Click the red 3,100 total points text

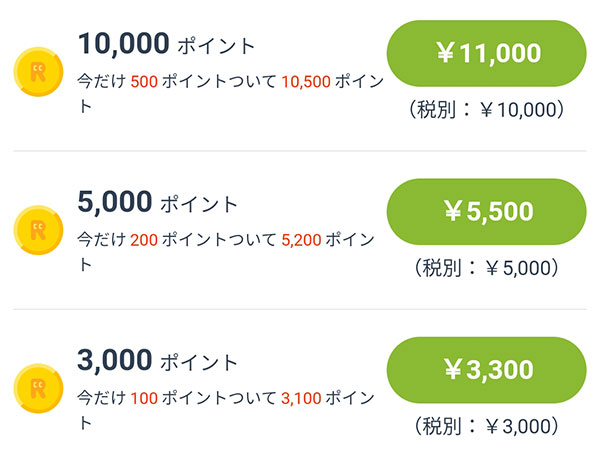[x=301, y=399]
